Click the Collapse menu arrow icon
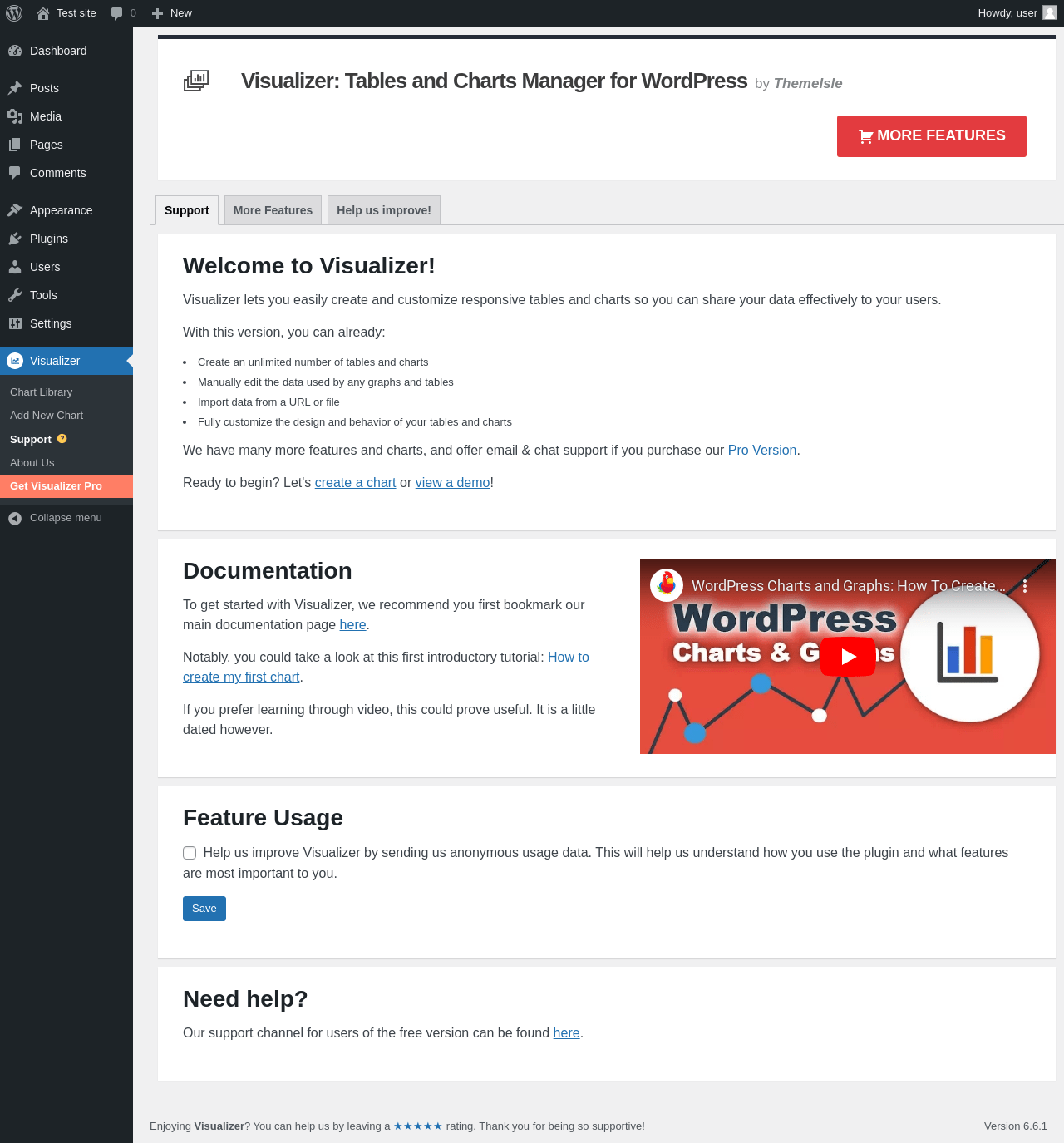Viewport: 1064px width, 1143px height. [x=15, y=518]
